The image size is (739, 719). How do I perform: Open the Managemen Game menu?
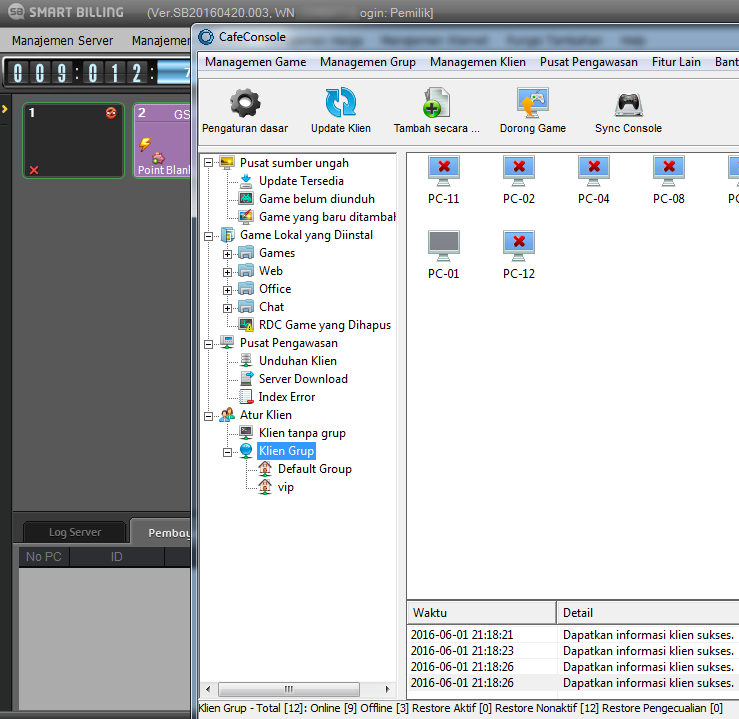click(255, 62)
